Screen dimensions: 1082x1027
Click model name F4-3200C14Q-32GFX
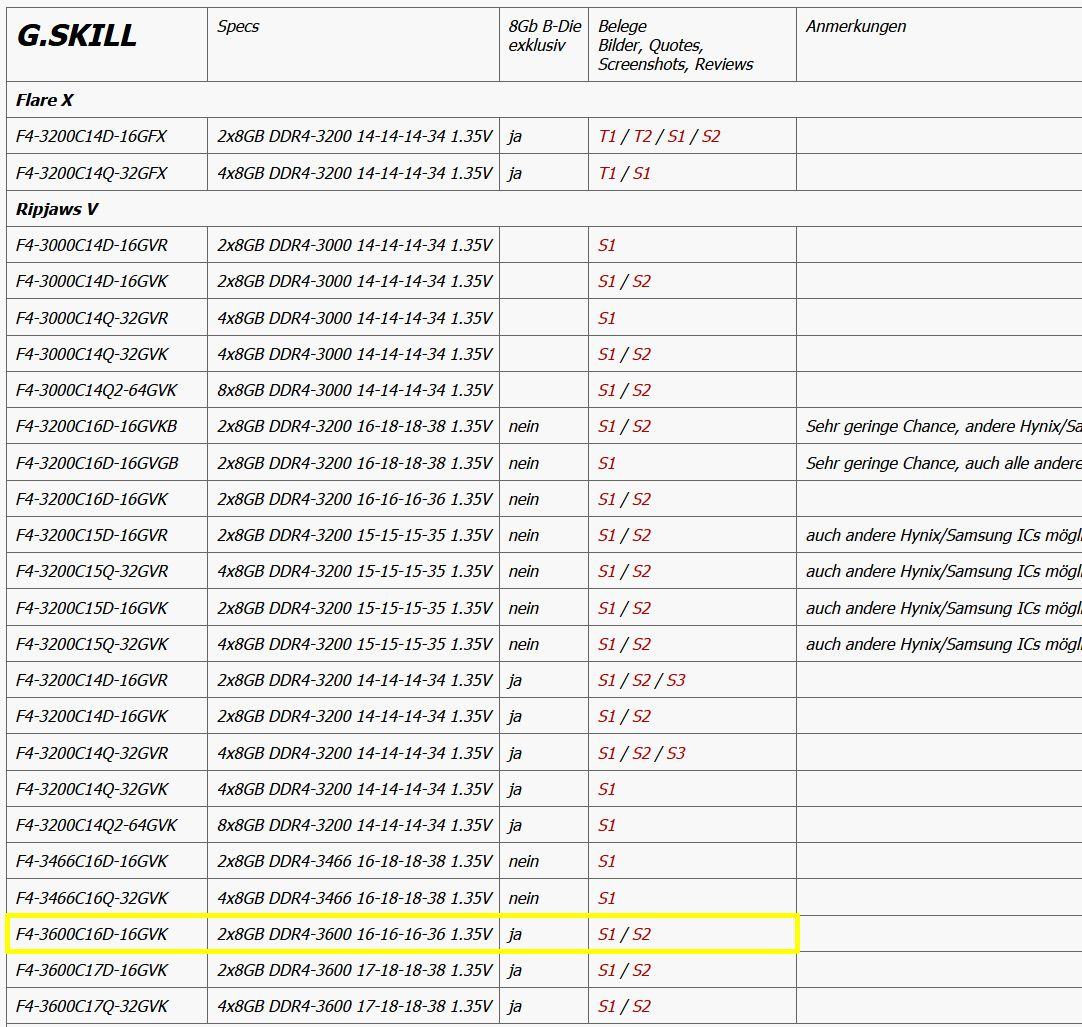click(91, 173)
